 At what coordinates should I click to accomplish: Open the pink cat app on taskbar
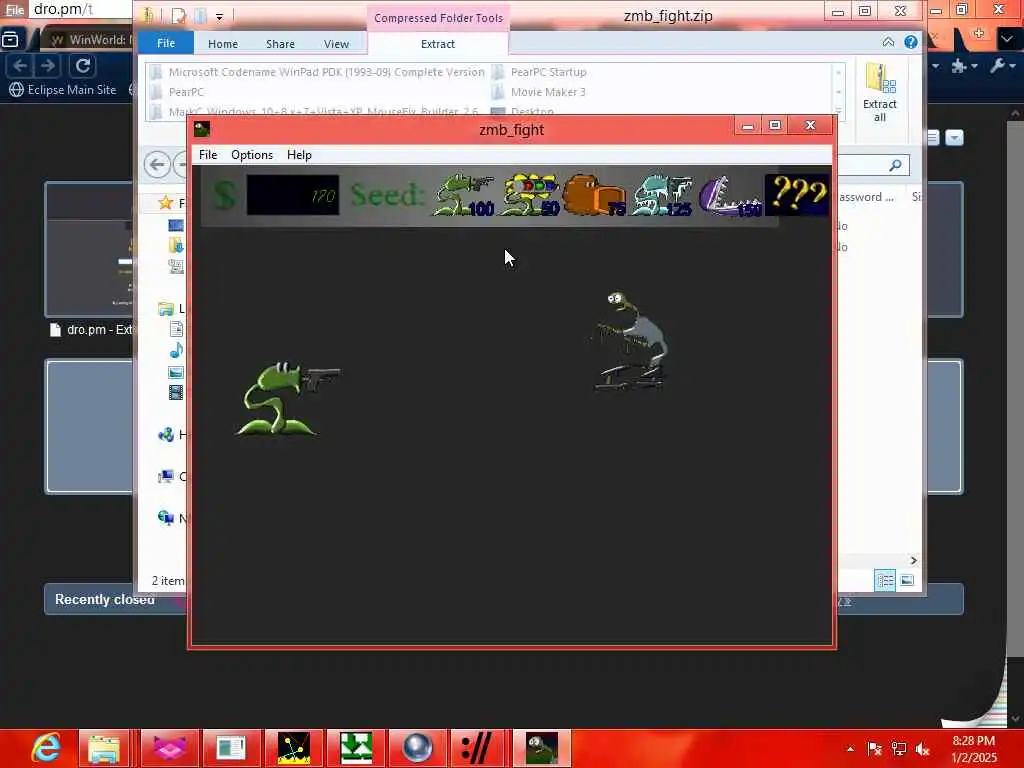169,748
